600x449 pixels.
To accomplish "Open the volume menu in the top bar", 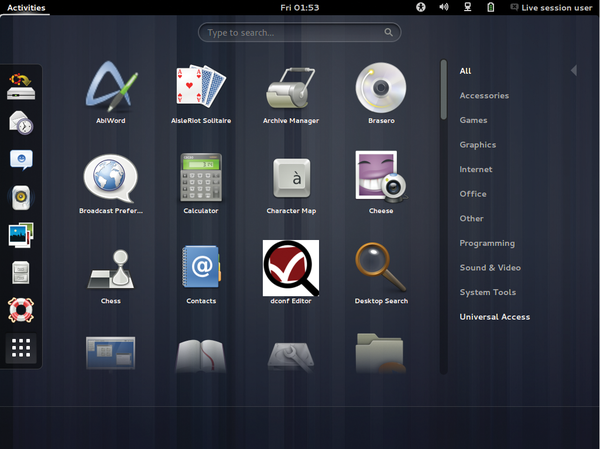I will [443, 7].
